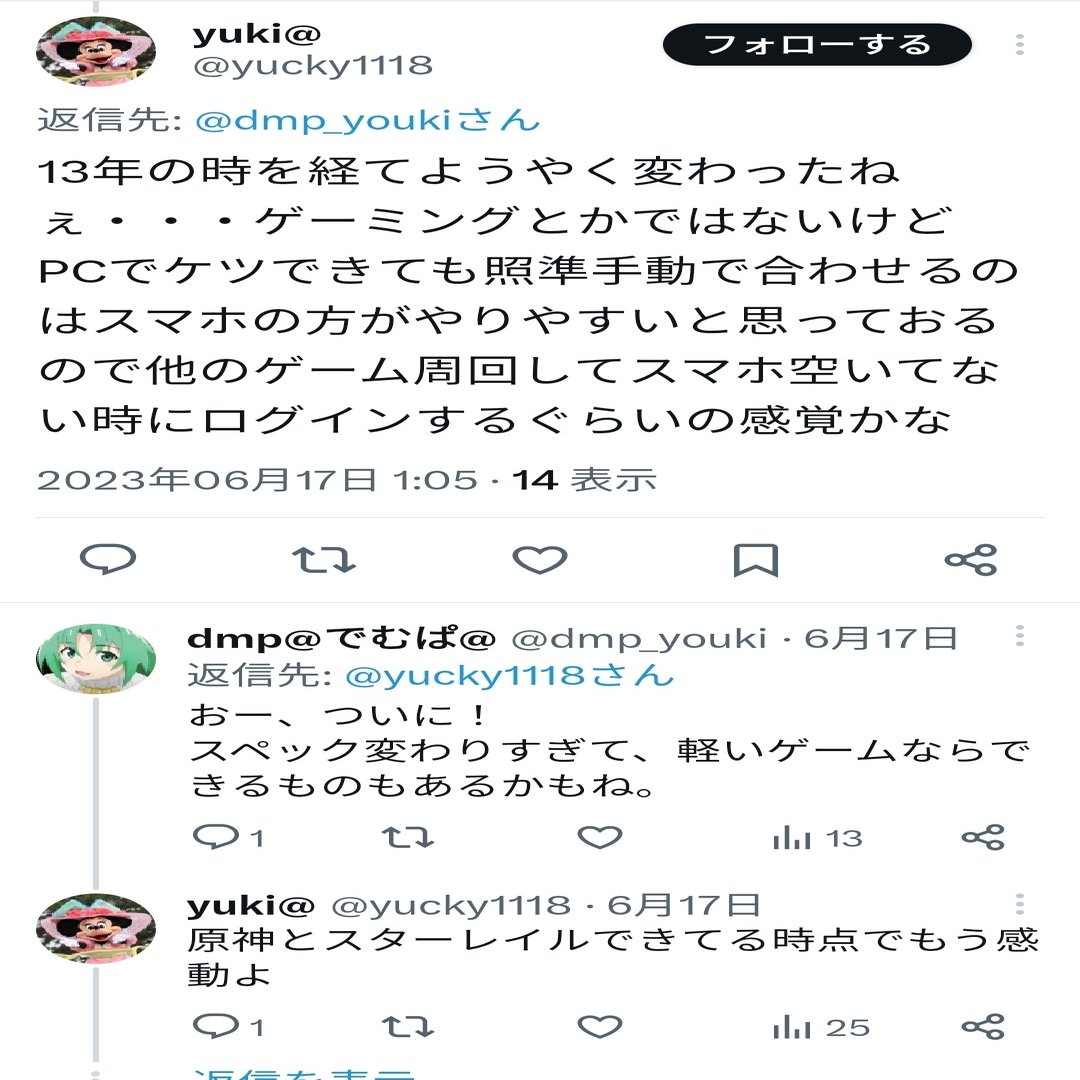Image resolution: width=1080 pixels, height=1080 pixels.
Task: Open more options on dmp@でむぱ@ reply
Action: 1020,636
